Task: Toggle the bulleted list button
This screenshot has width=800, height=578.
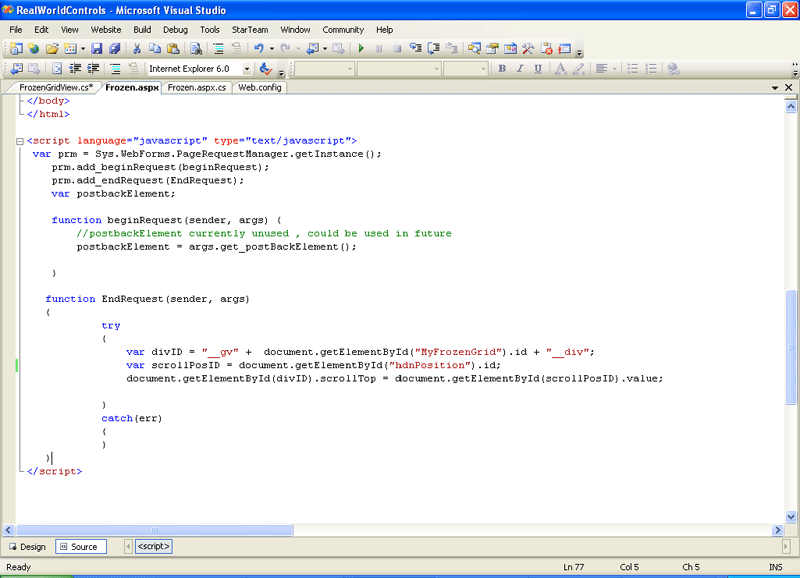Action: [x=633, y=68]
